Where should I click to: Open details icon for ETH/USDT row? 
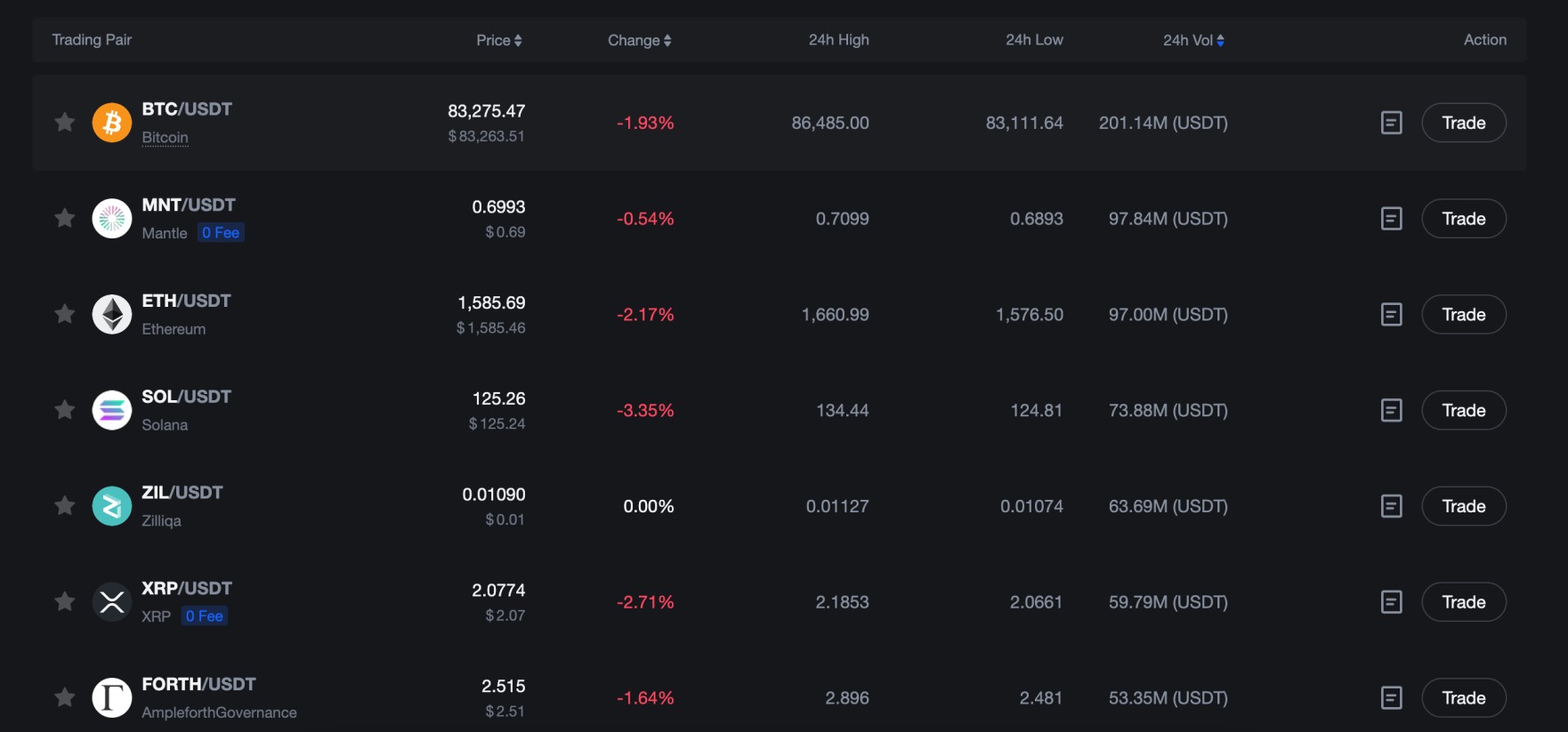(1392, 314)
